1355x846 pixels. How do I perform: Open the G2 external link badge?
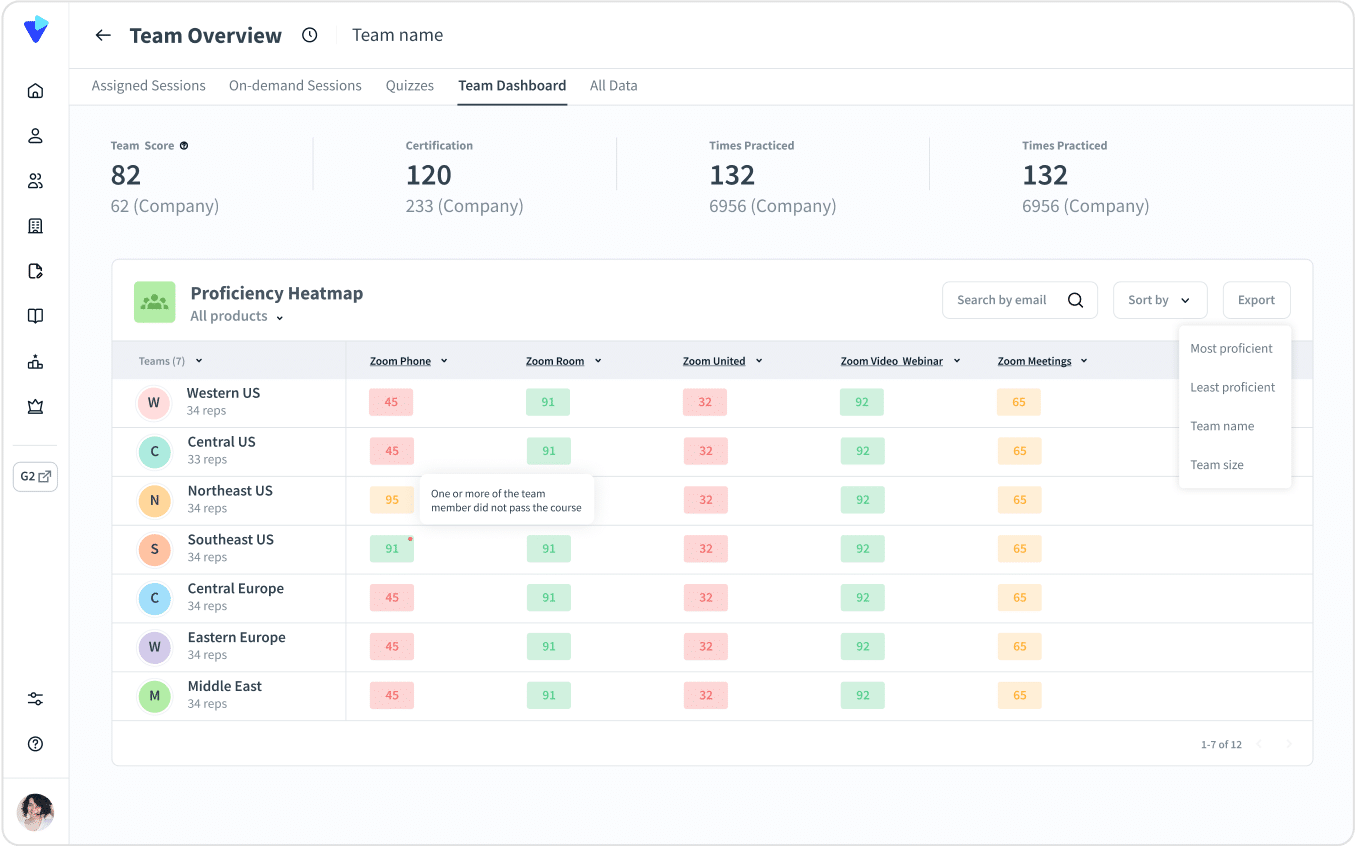point(36,477)
